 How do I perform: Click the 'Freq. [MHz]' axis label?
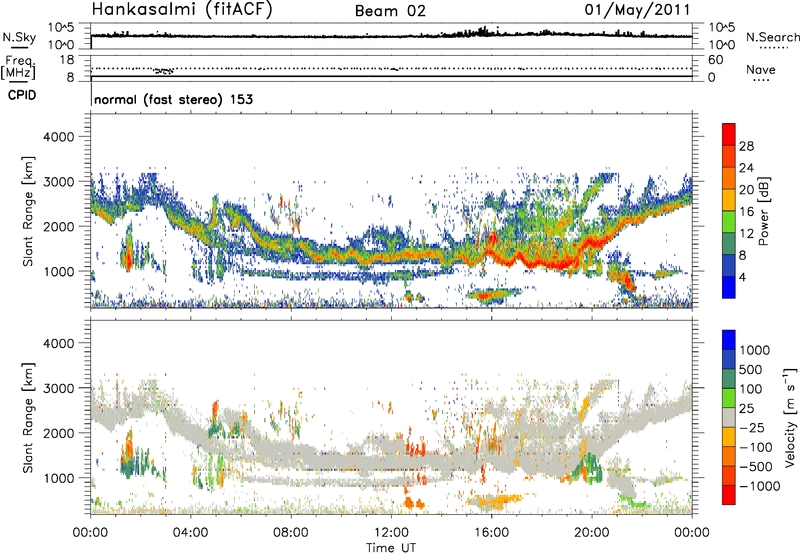tap(19, 67)
